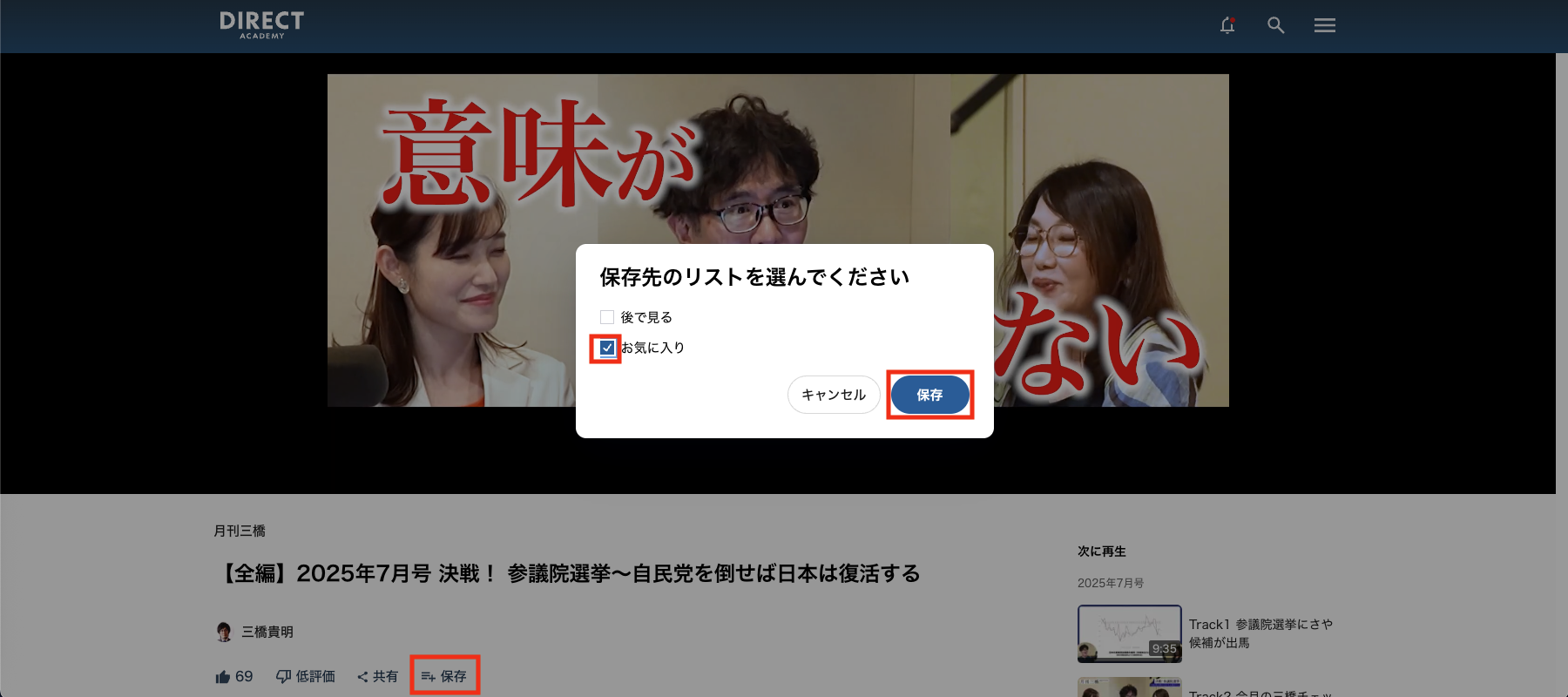This screenshot has width=1568, height=697.
Task: Click the キャンセル button in dialog
Action: pos(834,395)
